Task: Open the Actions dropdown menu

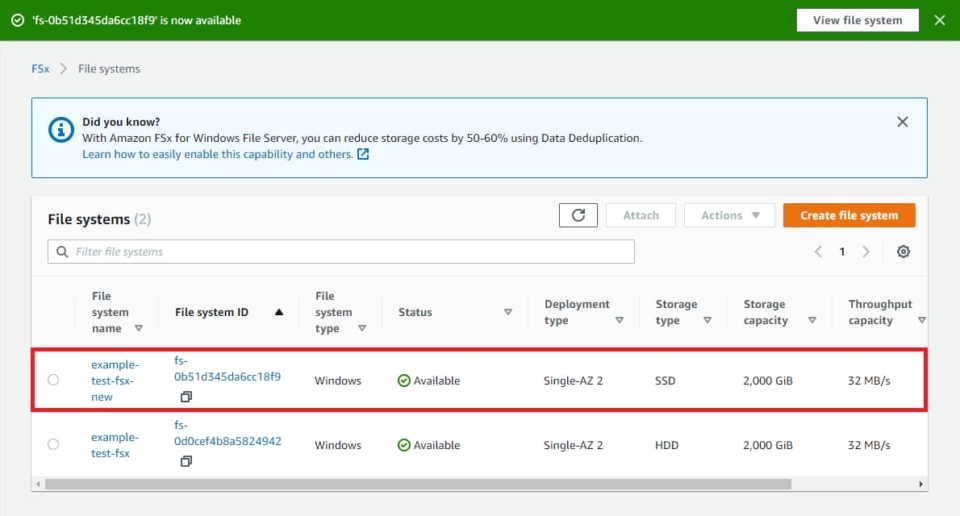Action: [x=729, y=215]
